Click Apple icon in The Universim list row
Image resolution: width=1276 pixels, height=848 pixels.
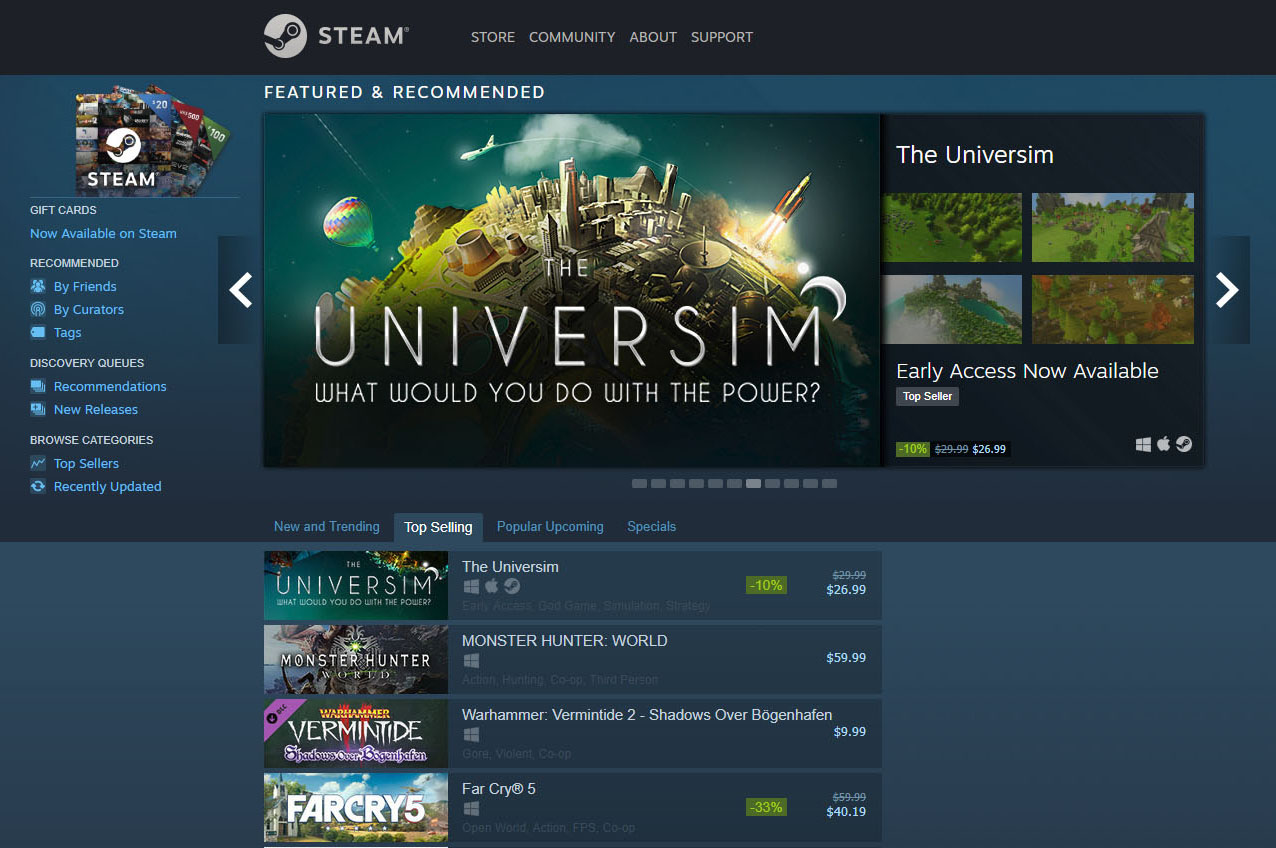tap(491, 586)
